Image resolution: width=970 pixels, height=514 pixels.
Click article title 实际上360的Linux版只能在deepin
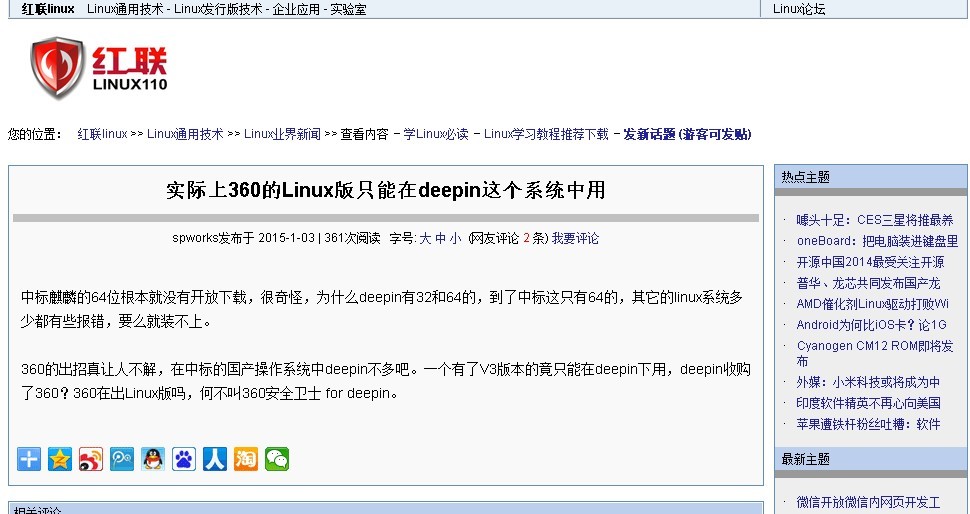(385, 190)
